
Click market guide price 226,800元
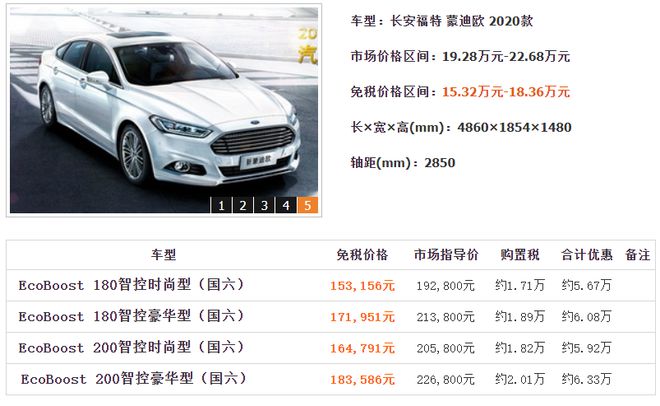pos(446,380)
